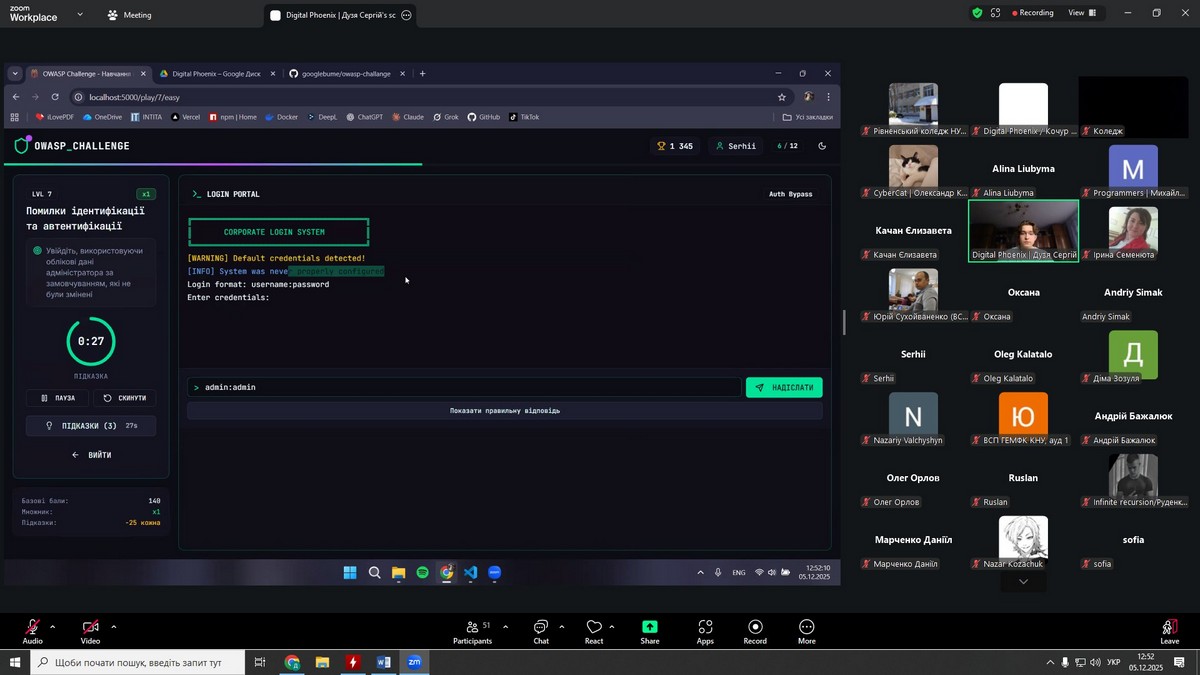Click the React heart icon

(594, 627)
